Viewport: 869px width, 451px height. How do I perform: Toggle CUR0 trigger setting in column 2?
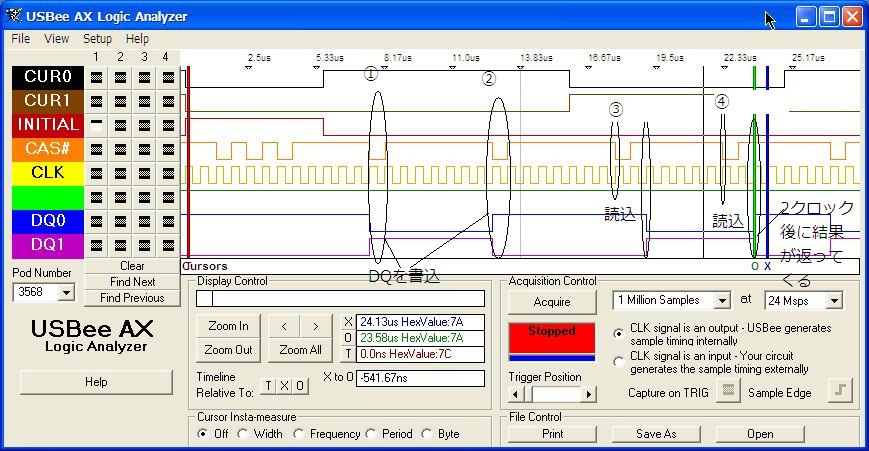(120, 77)
